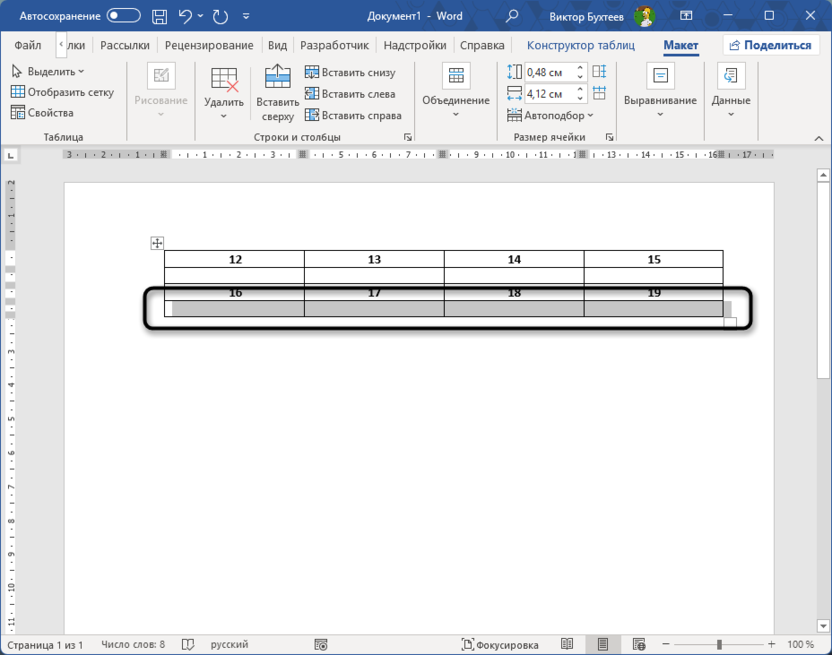The image size is (832, 655).
Task: Switch to the Конструктор таблиц tab
Action: [580, 45]
